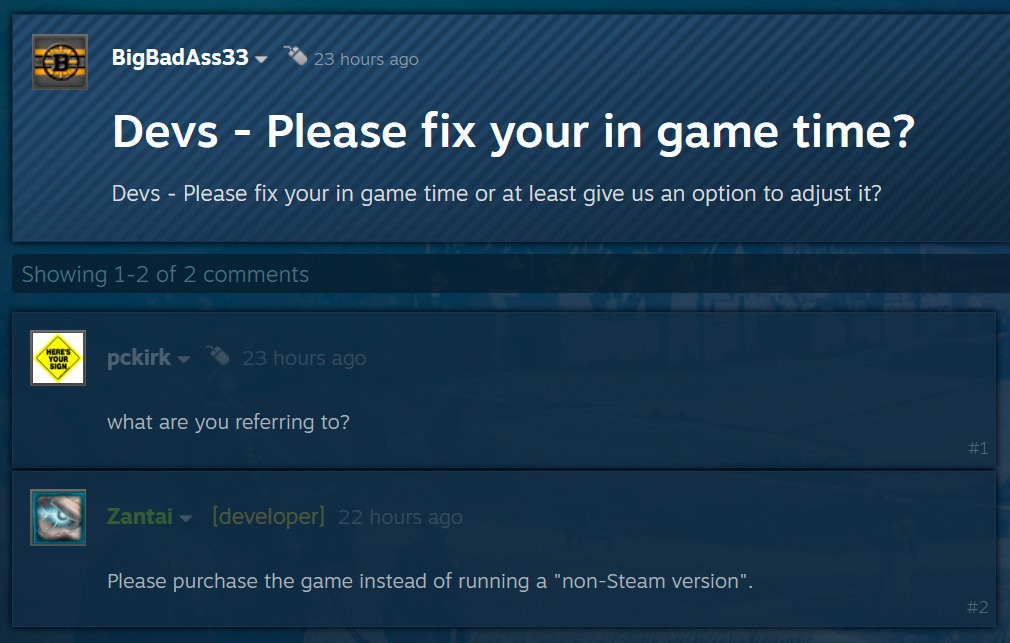This screenshot has width=1010, height=643.
Task: Open the #1 comment permalink
Action: [x=978, y=448]
